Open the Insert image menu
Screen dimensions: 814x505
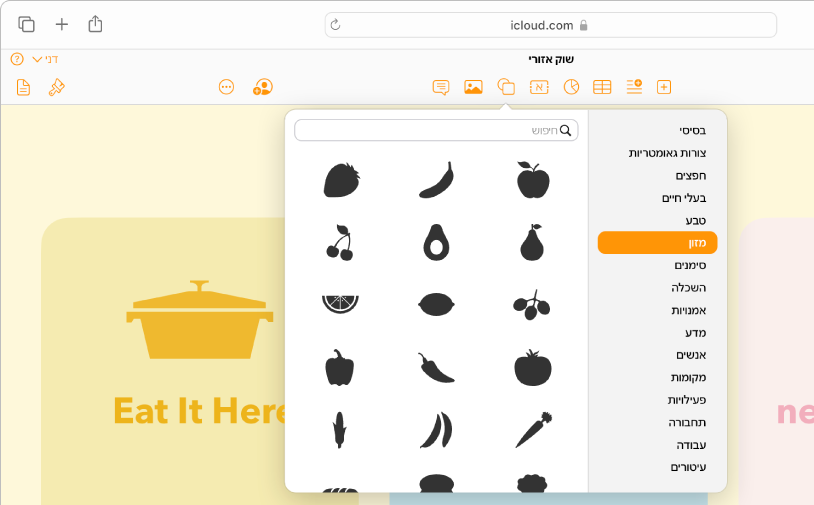(473, 87)
